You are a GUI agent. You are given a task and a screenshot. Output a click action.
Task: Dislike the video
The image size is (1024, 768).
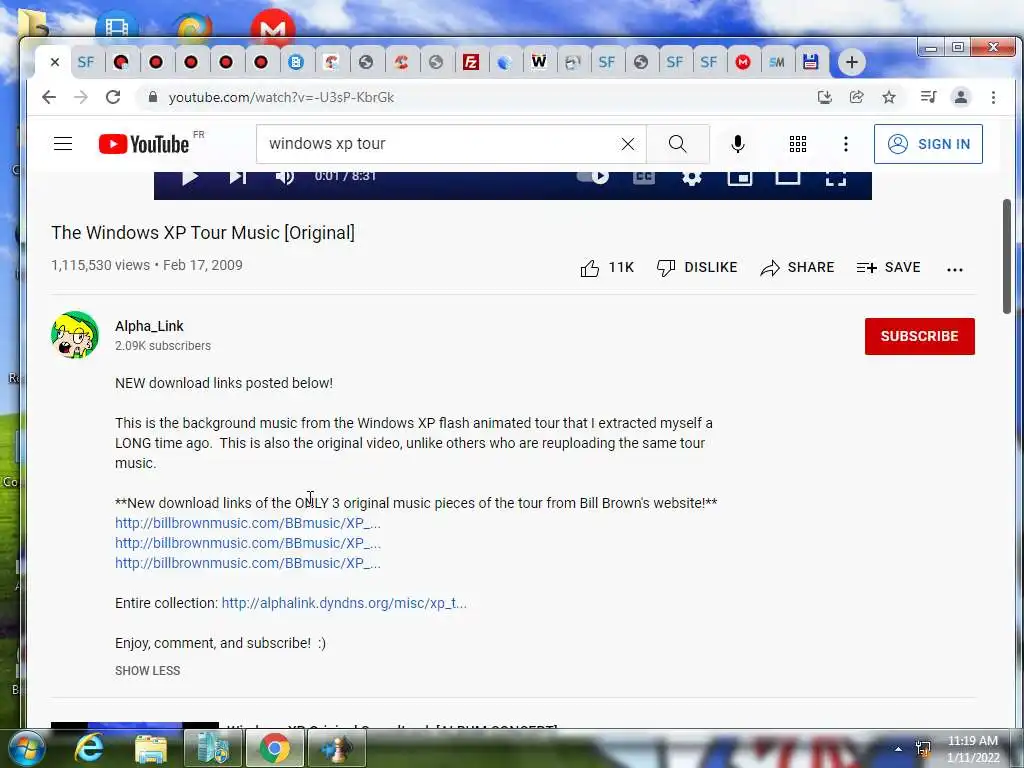(x=697, y=268)
